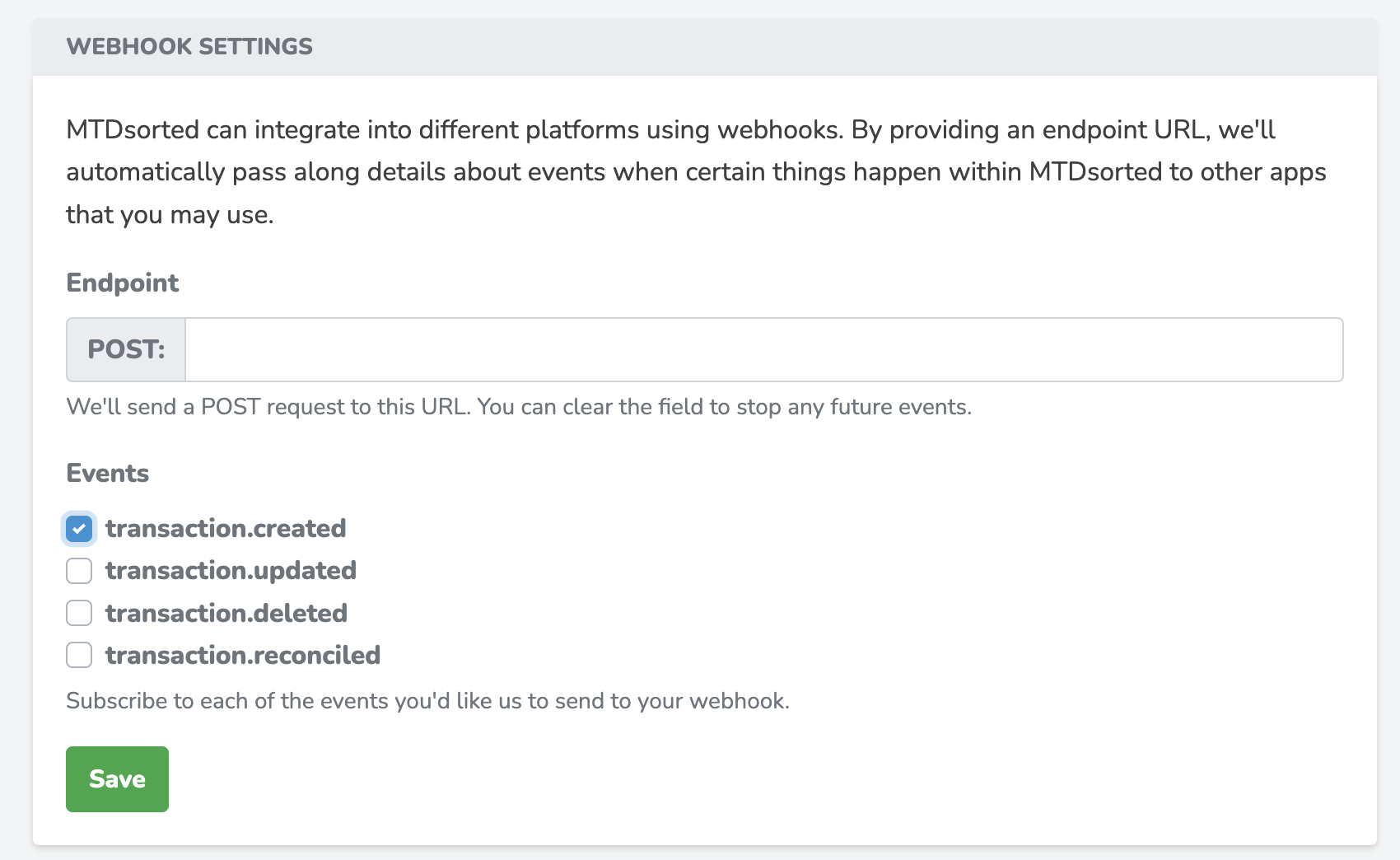1400x860 pixels.
Task: Focus the endpoint URL input field
Action: click(x=764, y=349)
